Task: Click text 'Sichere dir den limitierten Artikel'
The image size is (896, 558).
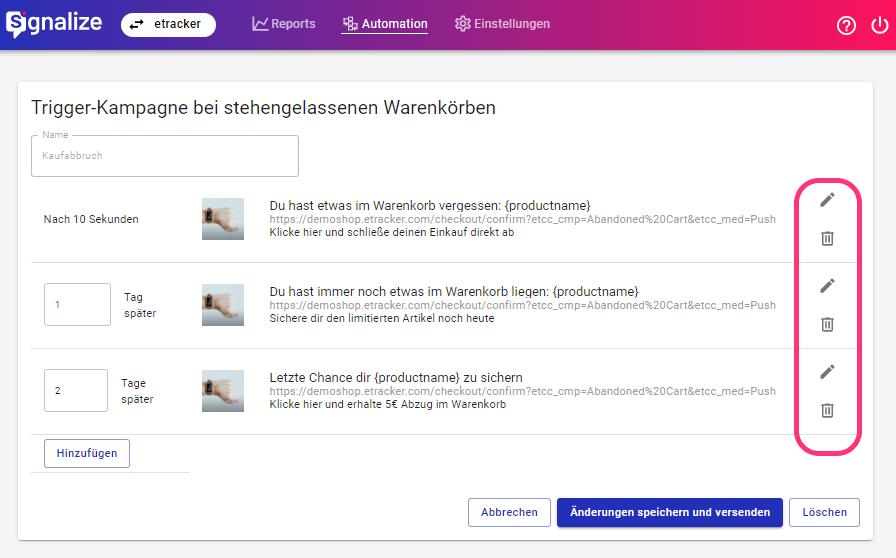Action: [x=382, y=318]
